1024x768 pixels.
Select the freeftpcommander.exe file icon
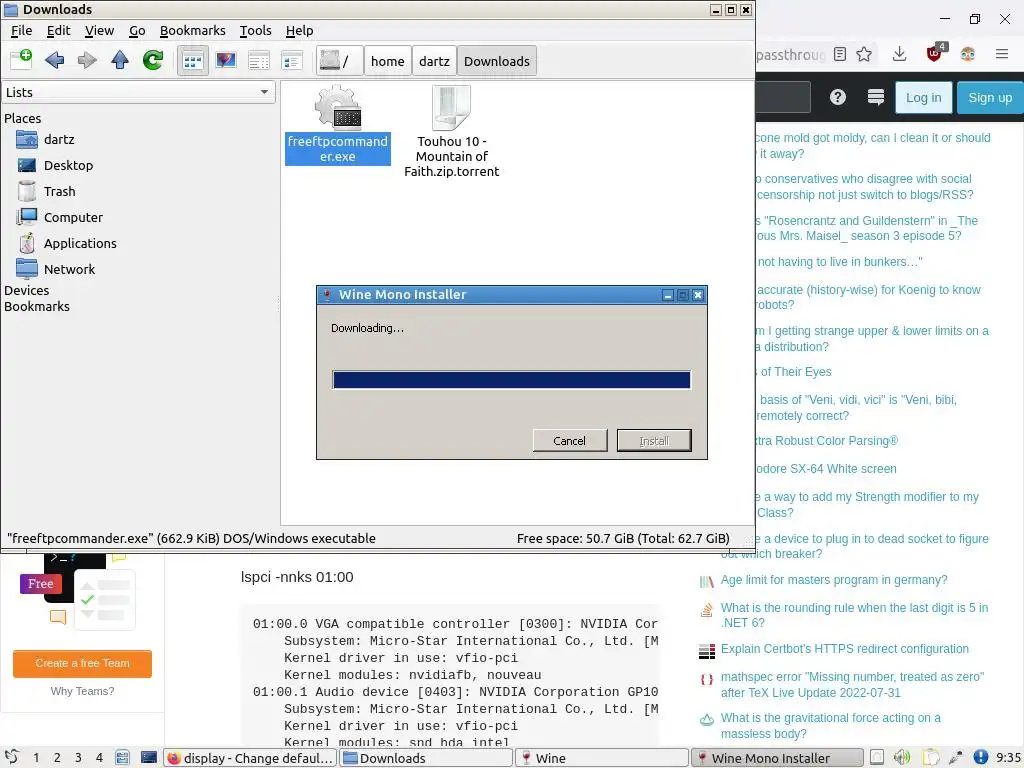pyautogui.click(x=338, y=110)
